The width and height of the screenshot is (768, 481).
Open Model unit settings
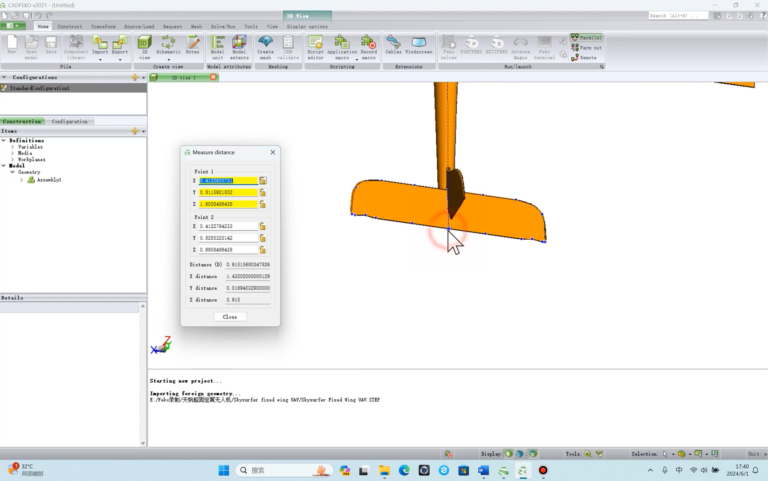click(x=217, y=48)
